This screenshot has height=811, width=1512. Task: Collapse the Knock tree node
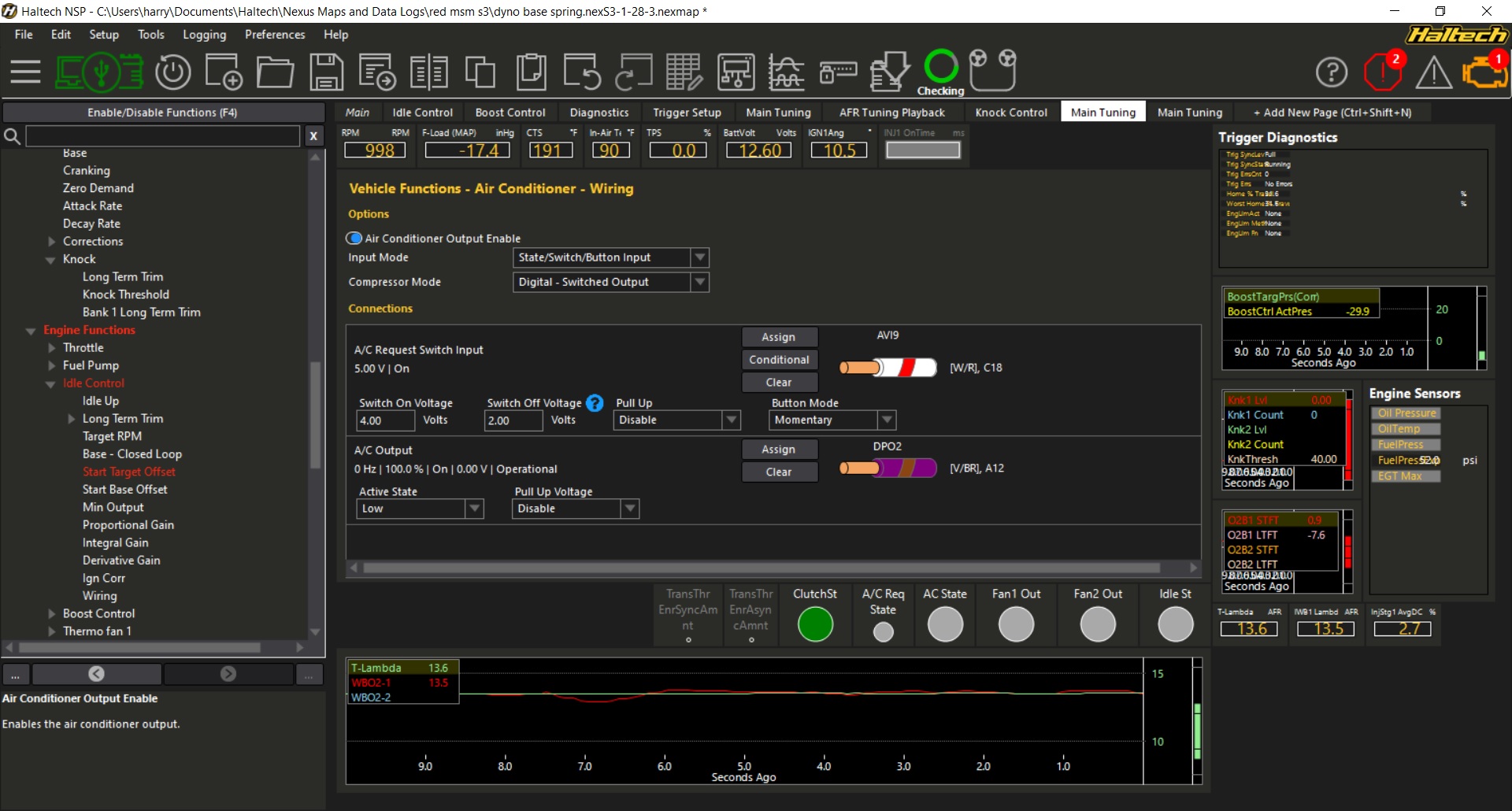coord(50,260)
